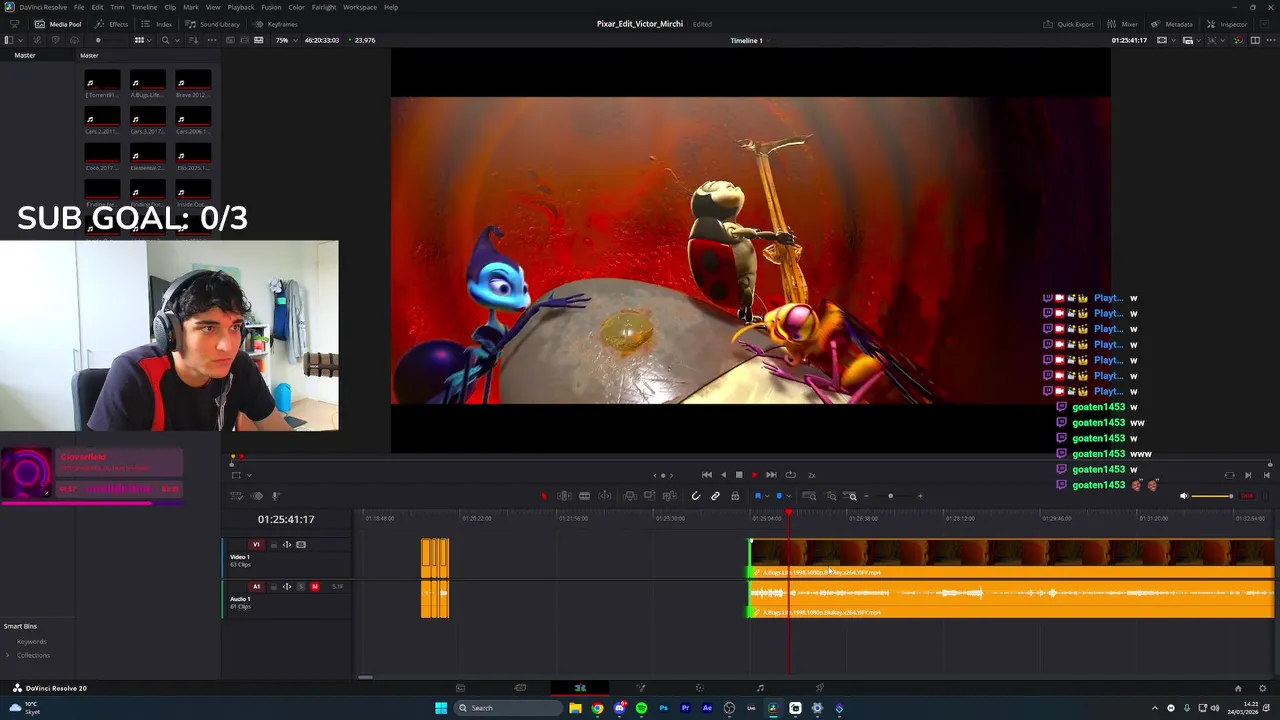Image resolution: width=1280 pixels, height=720 pixels.
Task: Open File Explorer from the taskbar
Action: (575, 708)
